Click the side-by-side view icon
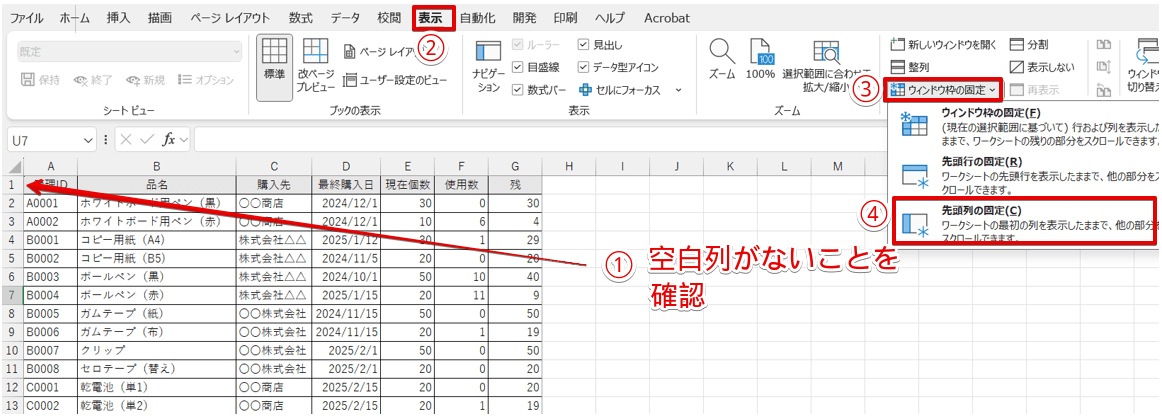This screenshot has height=416, width=1162. click(x=1103, y=45)
